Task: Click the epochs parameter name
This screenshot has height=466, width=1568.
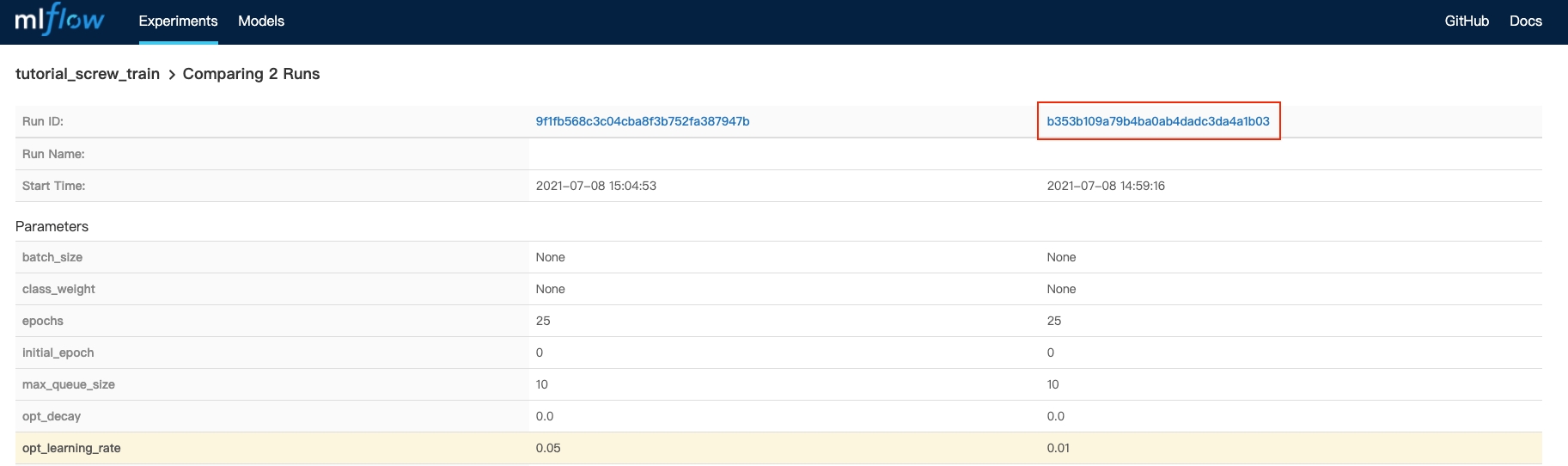Action: pyautogui.click(x=43, y=321)
